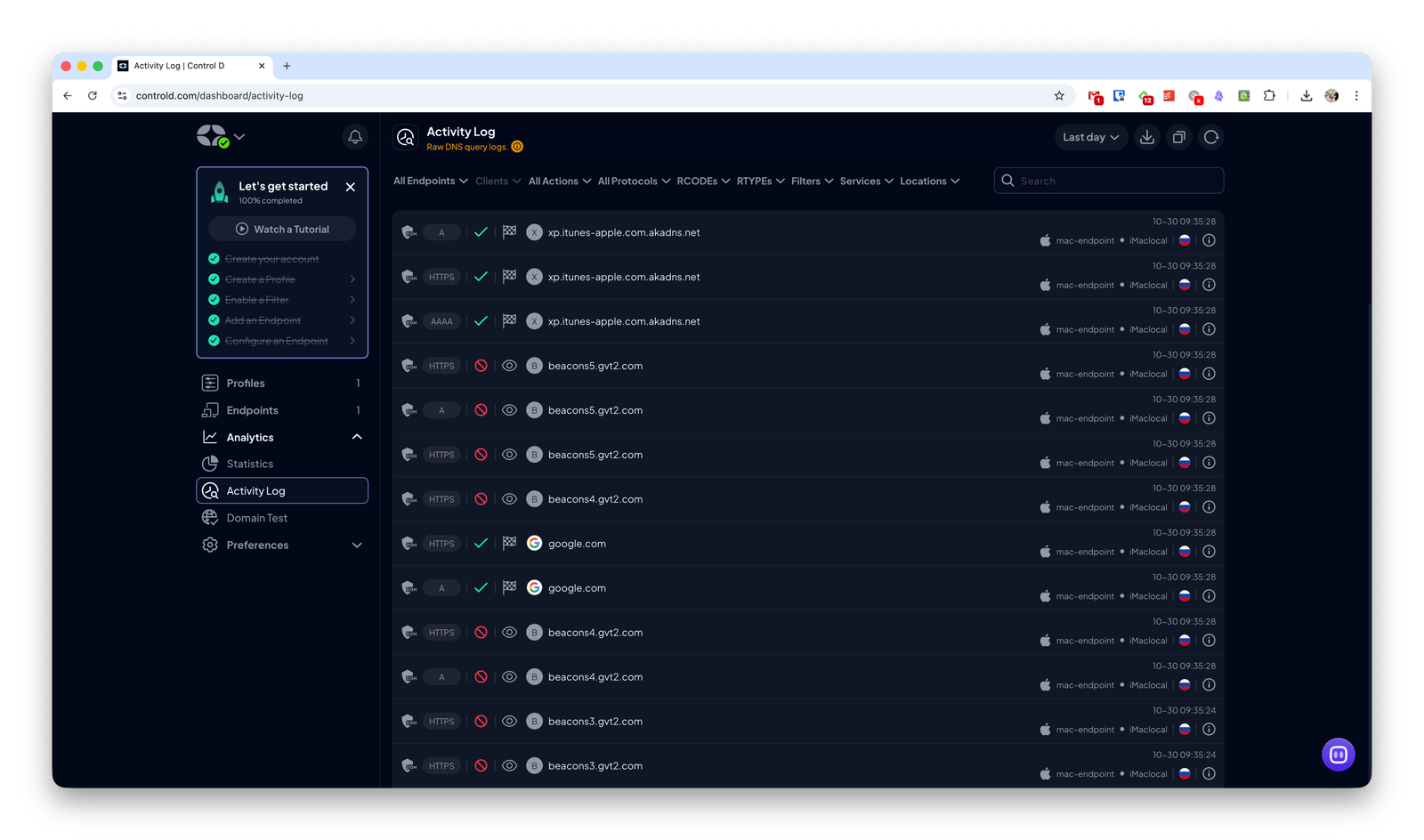Click the refresh log icon

pos(1211,137)
